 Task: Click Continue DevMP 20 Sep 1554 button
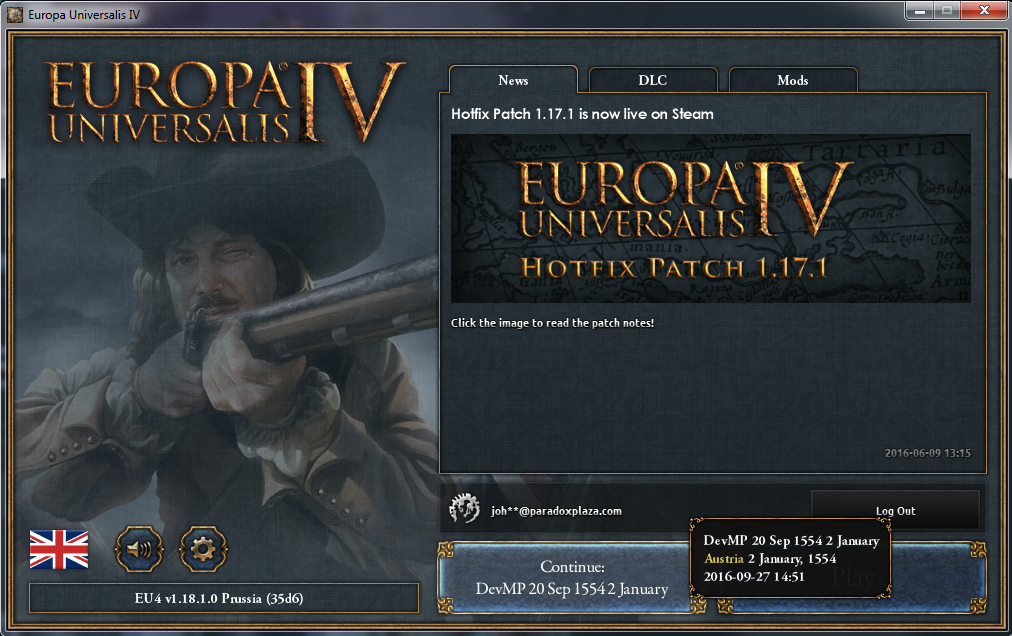[571, 577]
